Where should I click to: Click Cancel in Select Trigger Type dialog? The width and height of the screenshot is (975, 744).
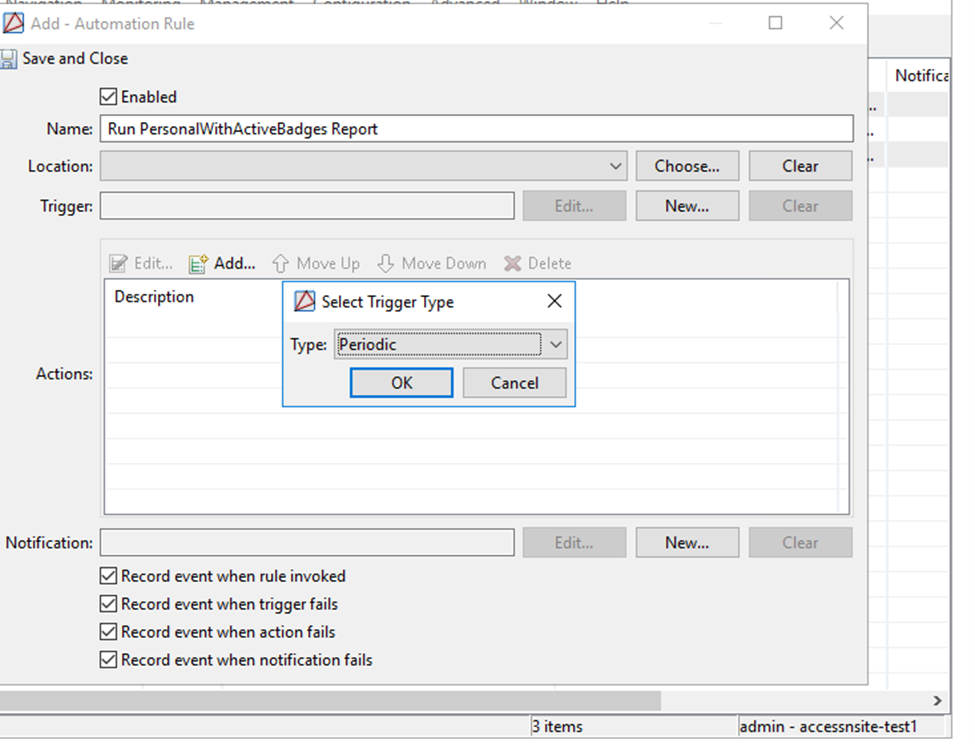point(514,383)
